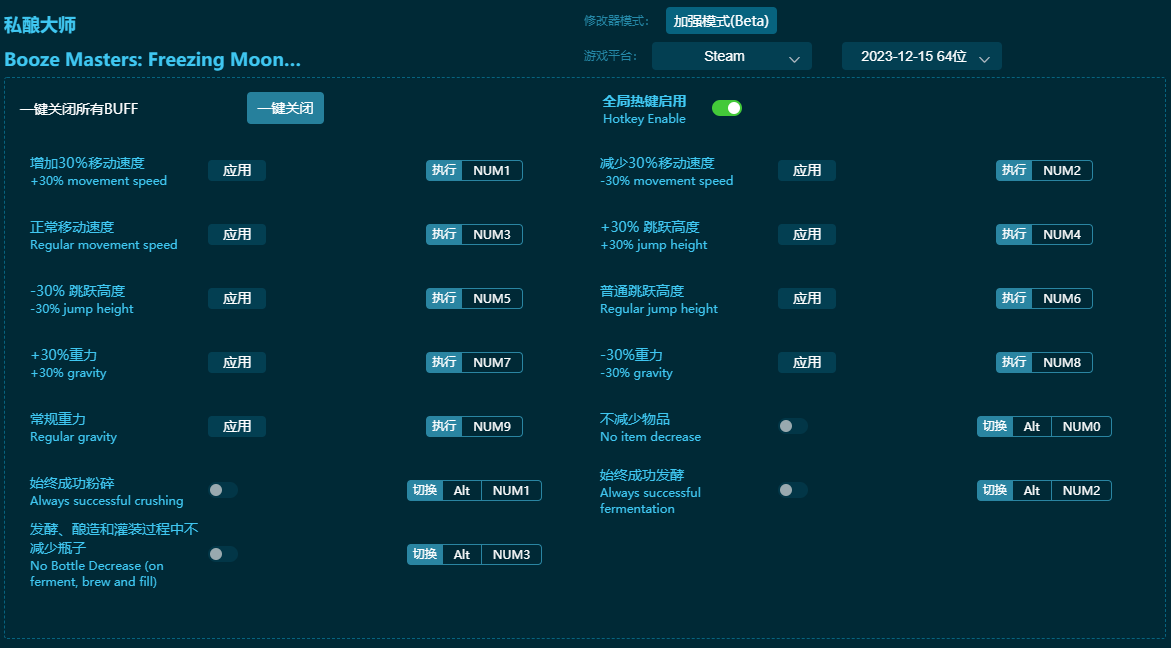The height and width of the screenshot is (648, 1171).
Task: Click the NUM3 hotkey for No Bottle Decrease
Action: coord(511,554)
